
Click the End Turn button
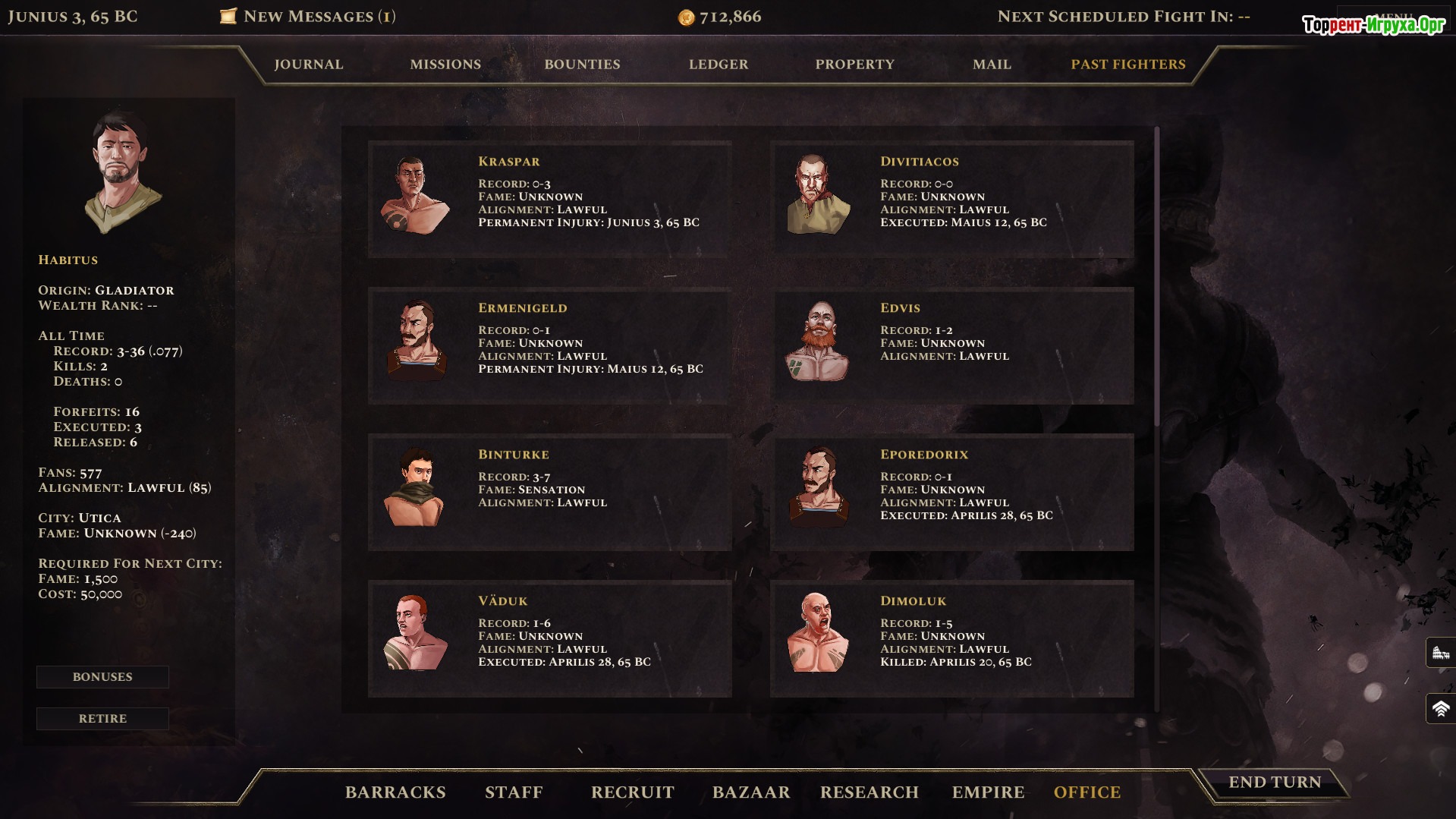(x=1275, y=783)
